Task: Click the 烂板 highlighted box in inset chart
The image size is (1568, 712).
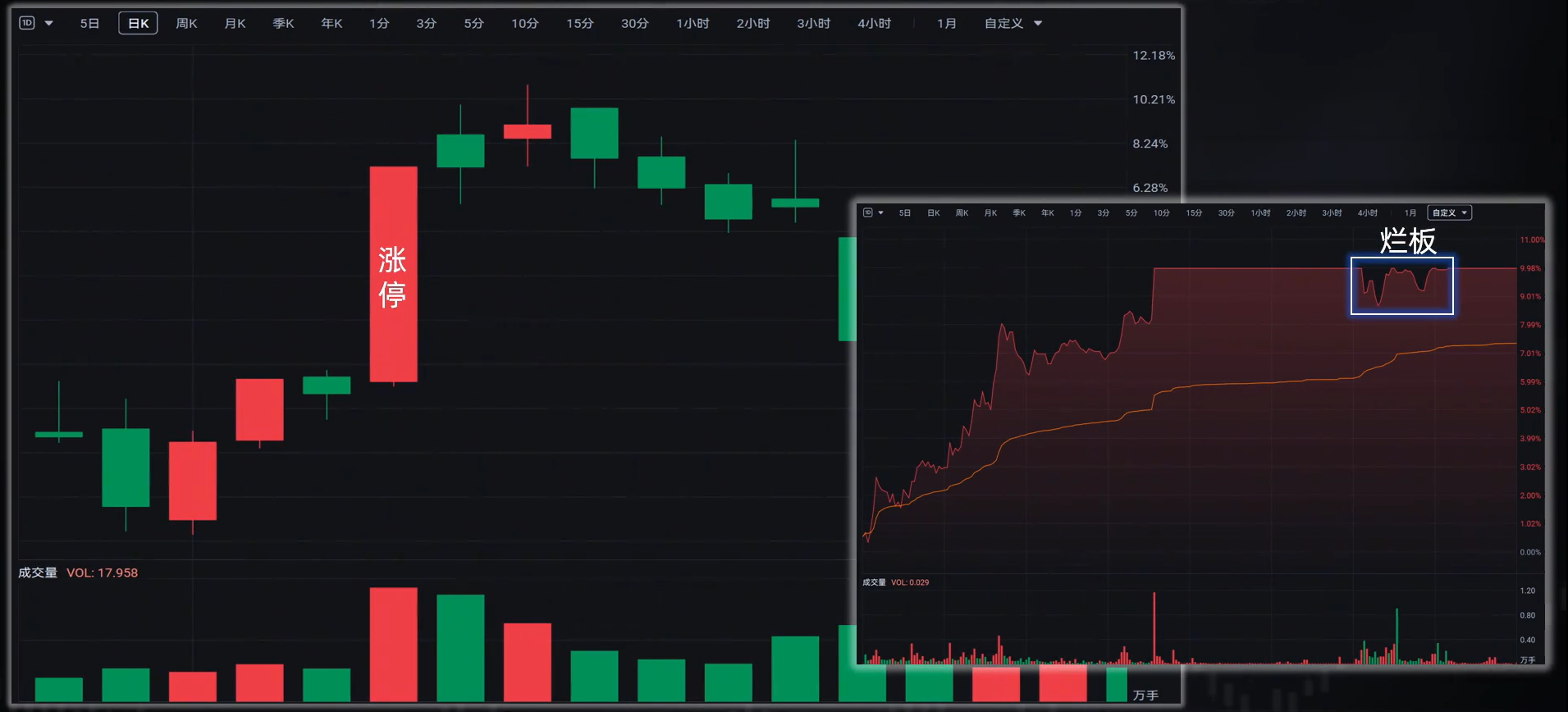Action: point(1401,285)
